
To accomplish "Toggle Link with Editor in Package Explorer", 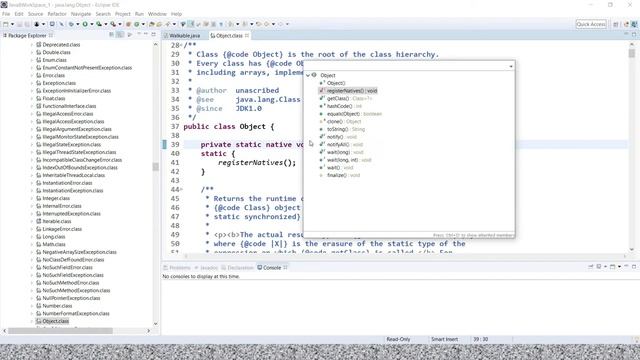I will (120, 35).
